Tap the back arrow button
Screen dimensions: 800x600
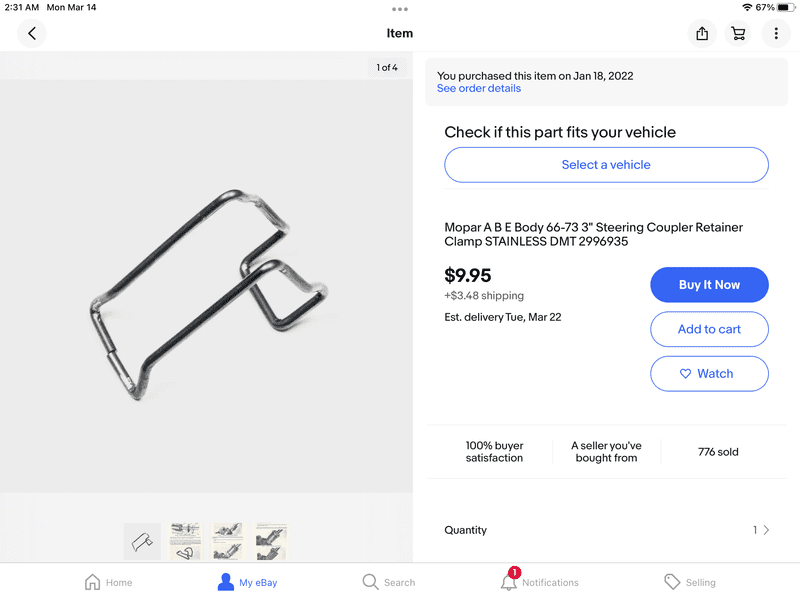coord(32,33)
